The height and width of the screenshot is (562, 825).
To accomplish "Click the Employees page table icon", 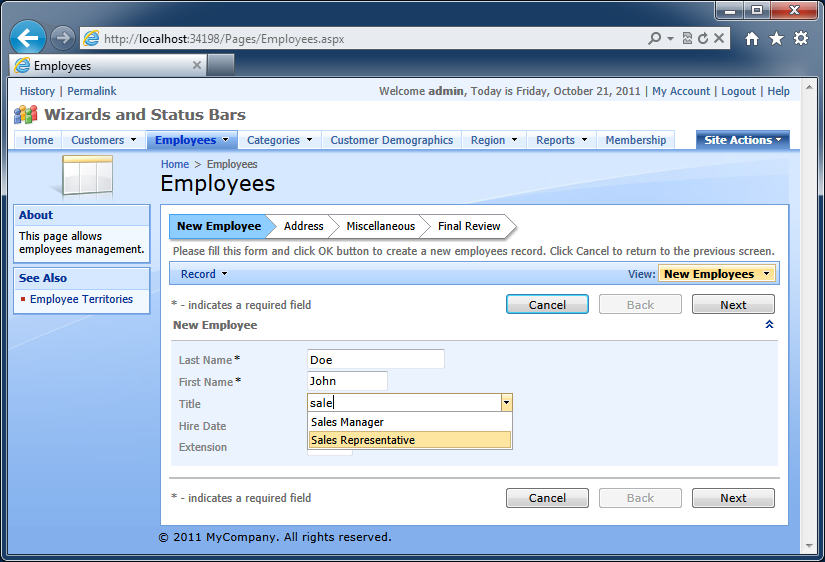I will [x=86, y=176].
